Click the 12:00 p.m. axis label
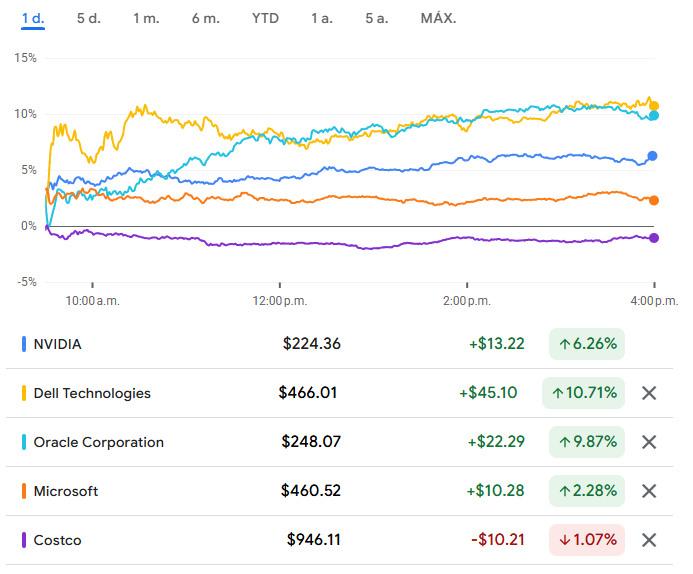 pyautogui.click(x=280, y=301)
